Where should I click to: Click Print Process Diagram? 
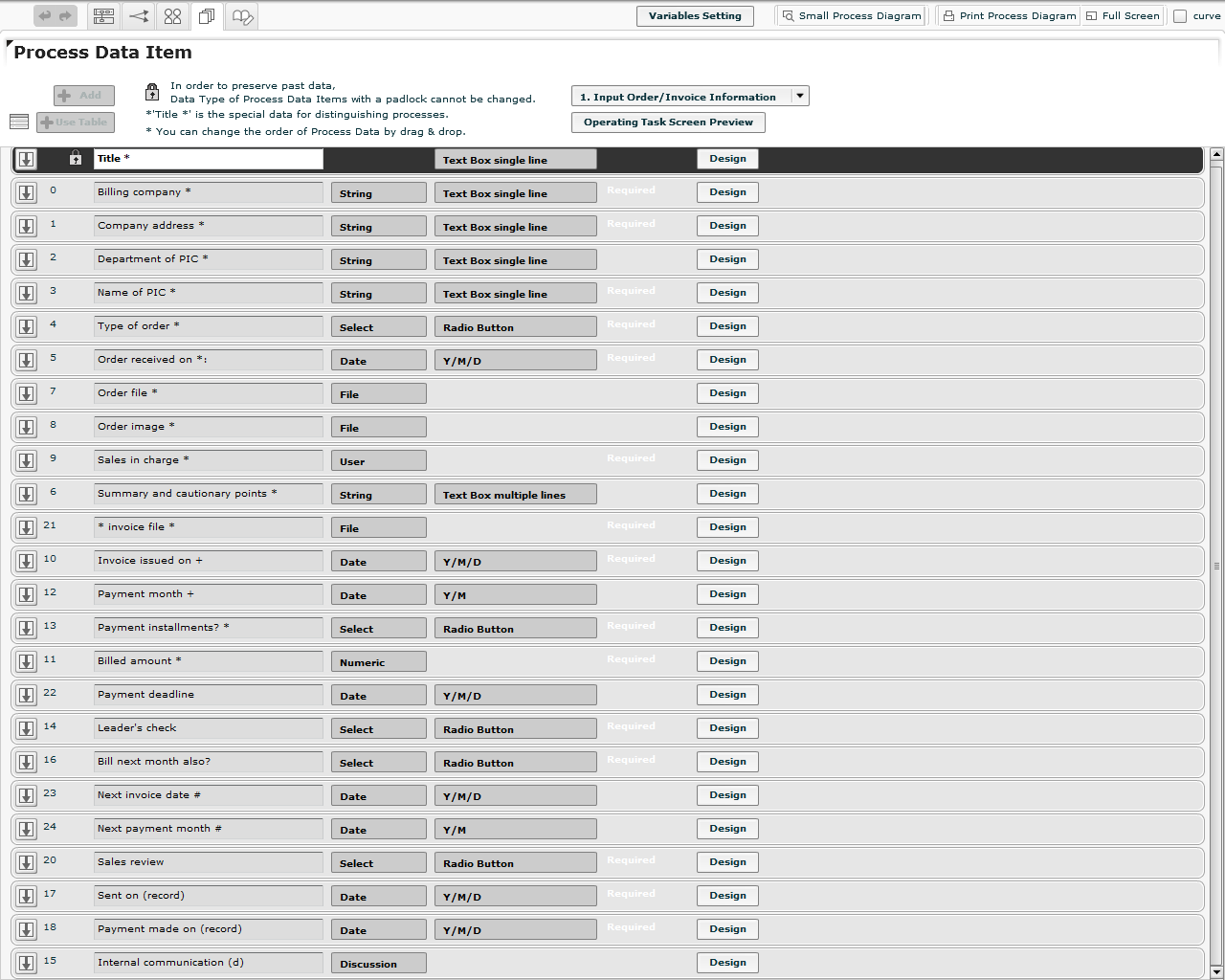[x=1008, y=14]
